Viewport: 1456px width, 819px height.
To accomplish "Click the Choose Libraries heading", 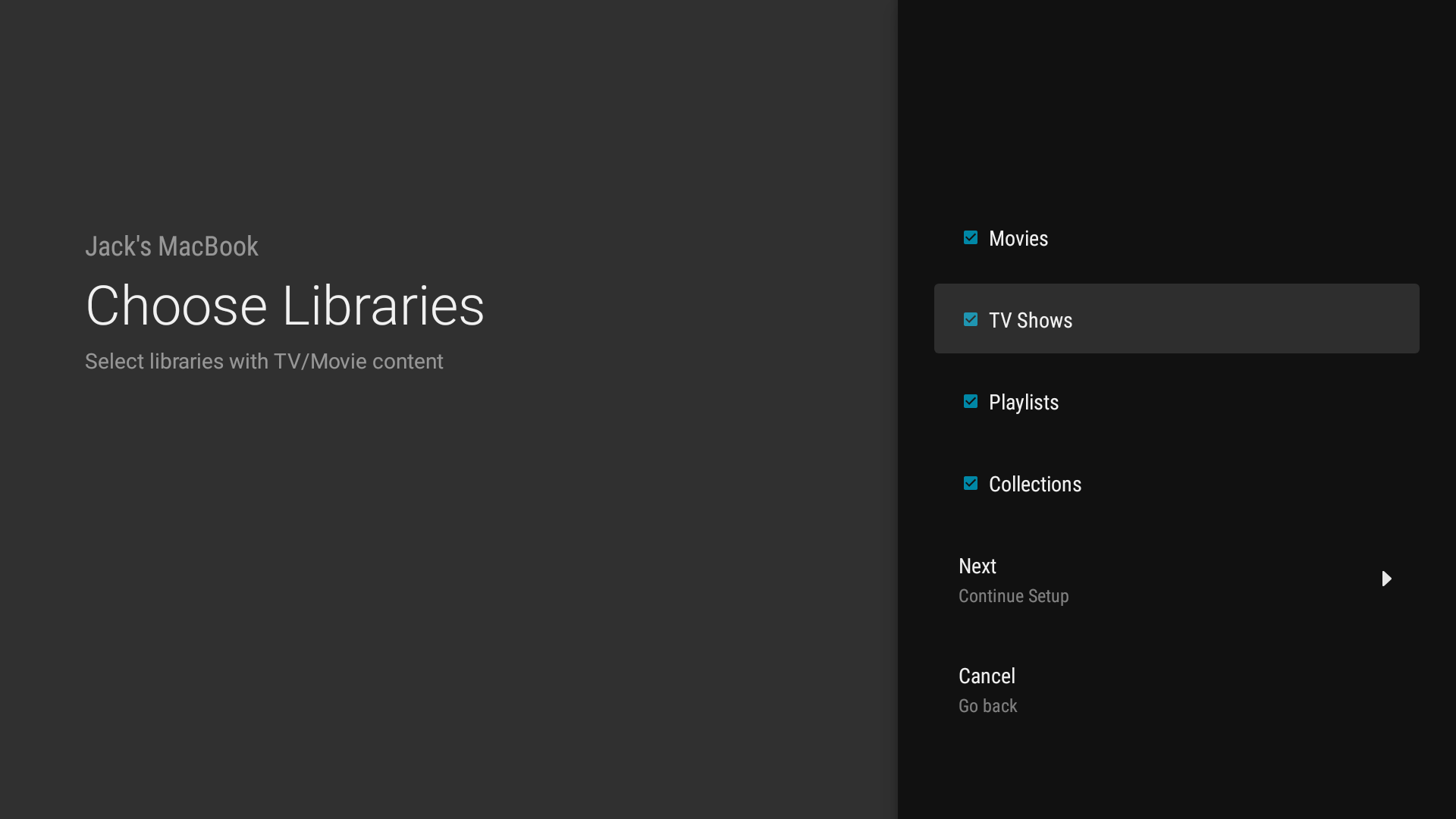I will click(x=284, y=306).
